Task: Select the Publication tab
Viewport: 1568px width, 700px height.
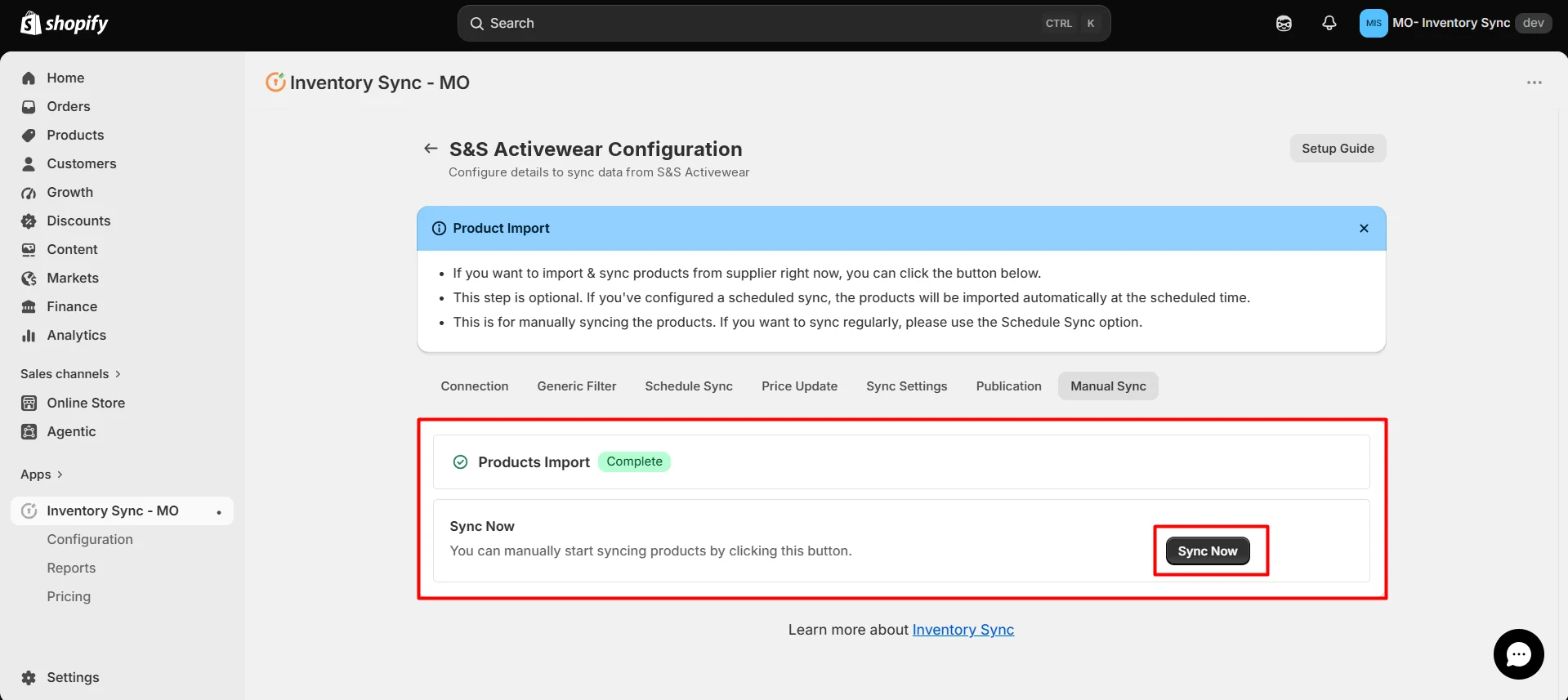Action: (x=1009, y=386)
